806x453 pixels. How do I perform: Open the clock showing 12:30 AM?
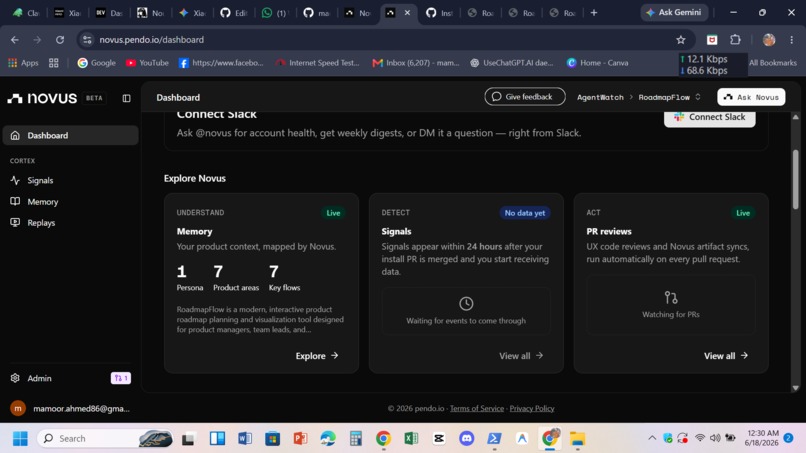761,438
